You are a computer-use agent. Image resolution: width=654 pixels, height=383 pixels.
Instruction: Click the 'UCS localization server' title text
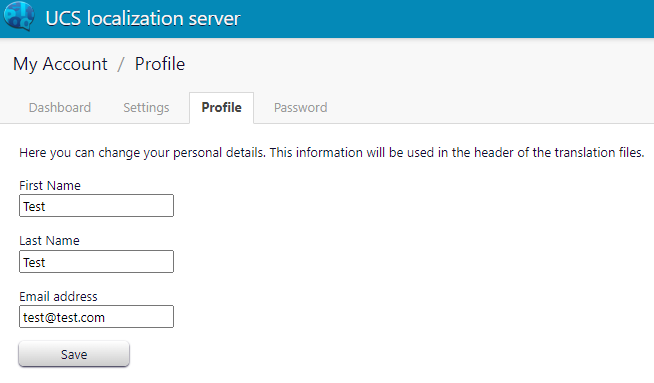pyautogui.click(x=143, y=18)
